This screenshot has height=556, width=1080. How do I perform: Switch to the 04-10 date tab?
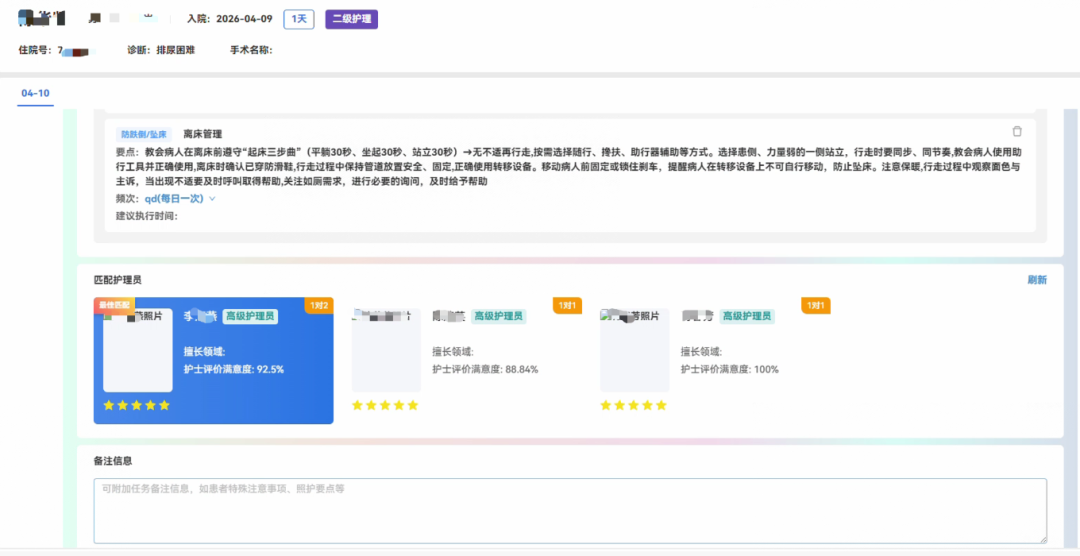36,93
